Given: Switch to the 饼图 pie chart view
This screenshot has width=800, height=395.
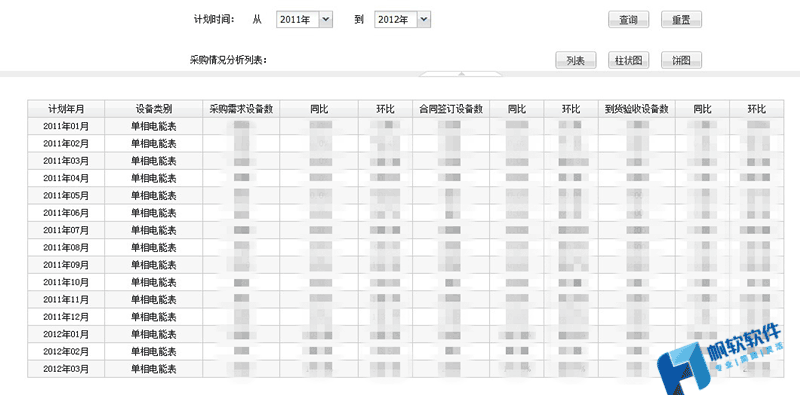Looking at the screenshot, I should [681, 60].
